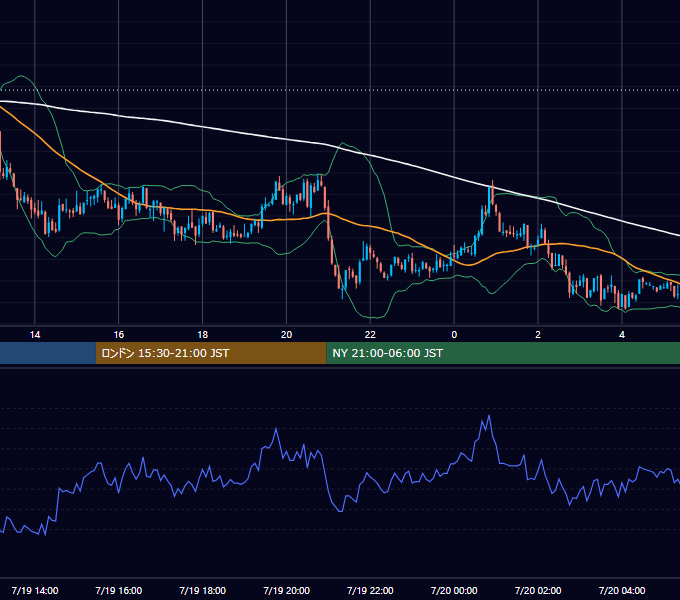Click the 7/20 02:00 time label
680x600 pixels.
click(538, 590)
